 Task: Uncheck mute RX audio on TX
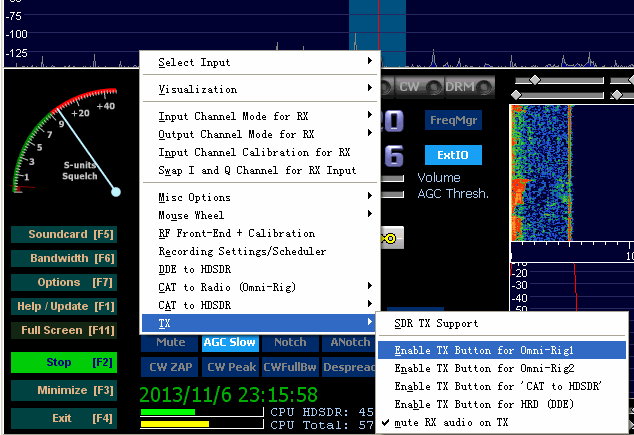[502, 422]
